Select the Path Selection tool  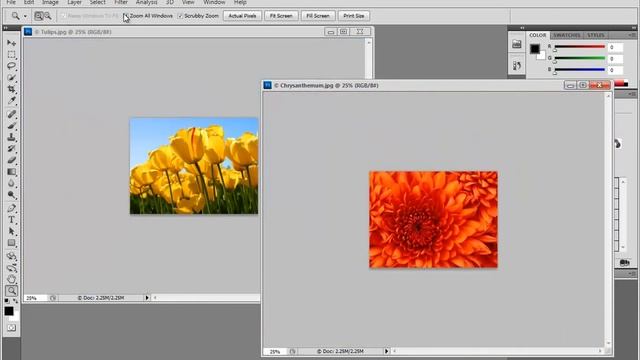point(11,231)
